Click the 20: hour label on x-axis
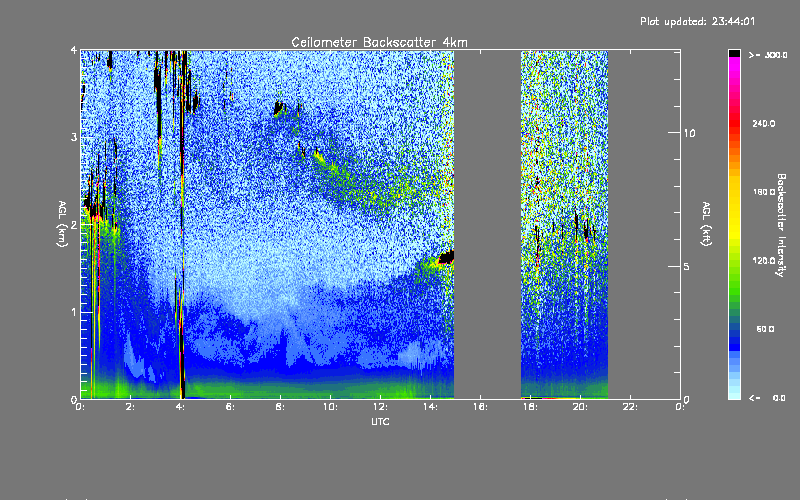Screen dimensions: 800x500 point(580,407)
